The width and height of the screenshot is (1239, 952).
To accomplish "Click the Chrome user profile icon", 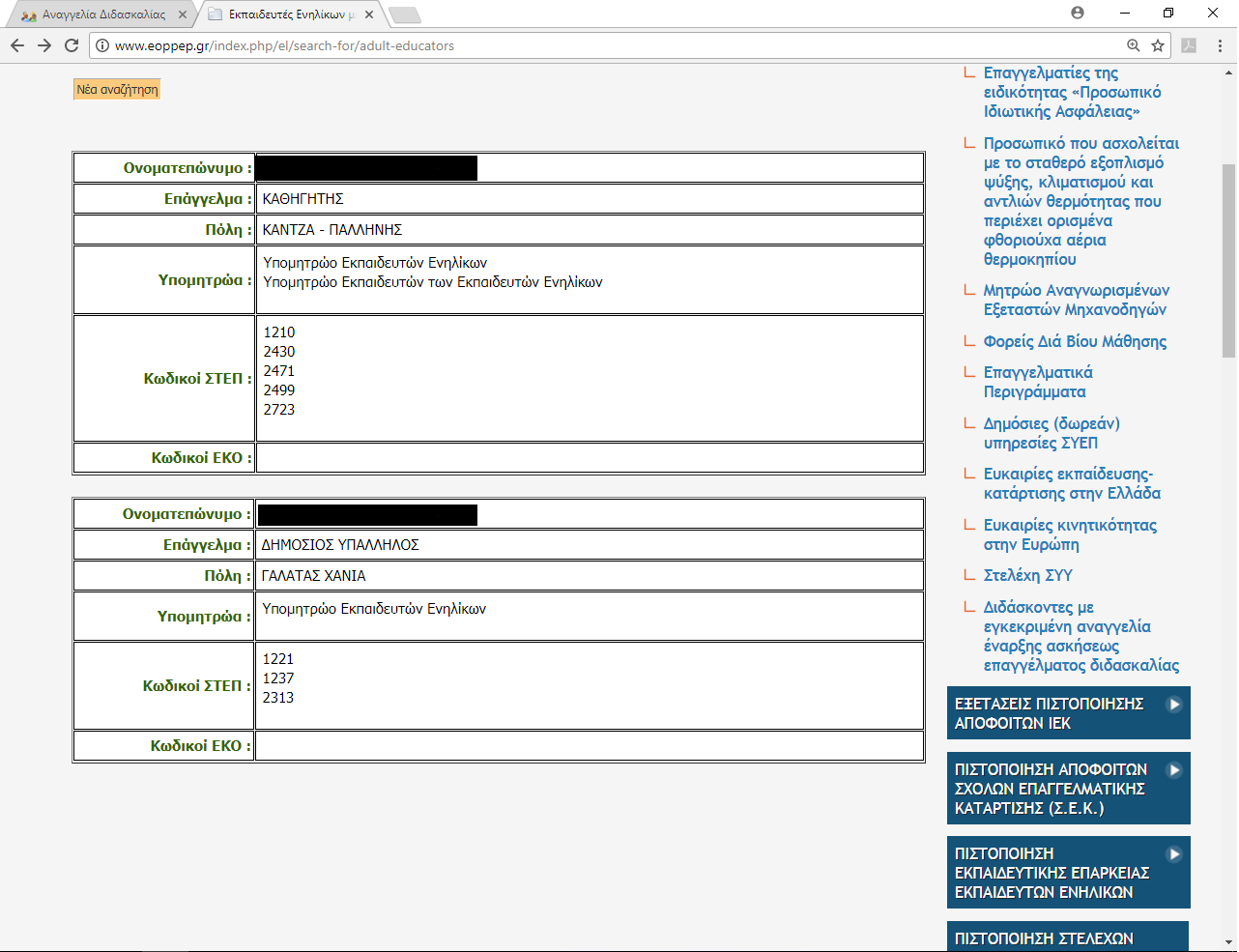I will pyautogui.click(x=1078, y=13).
